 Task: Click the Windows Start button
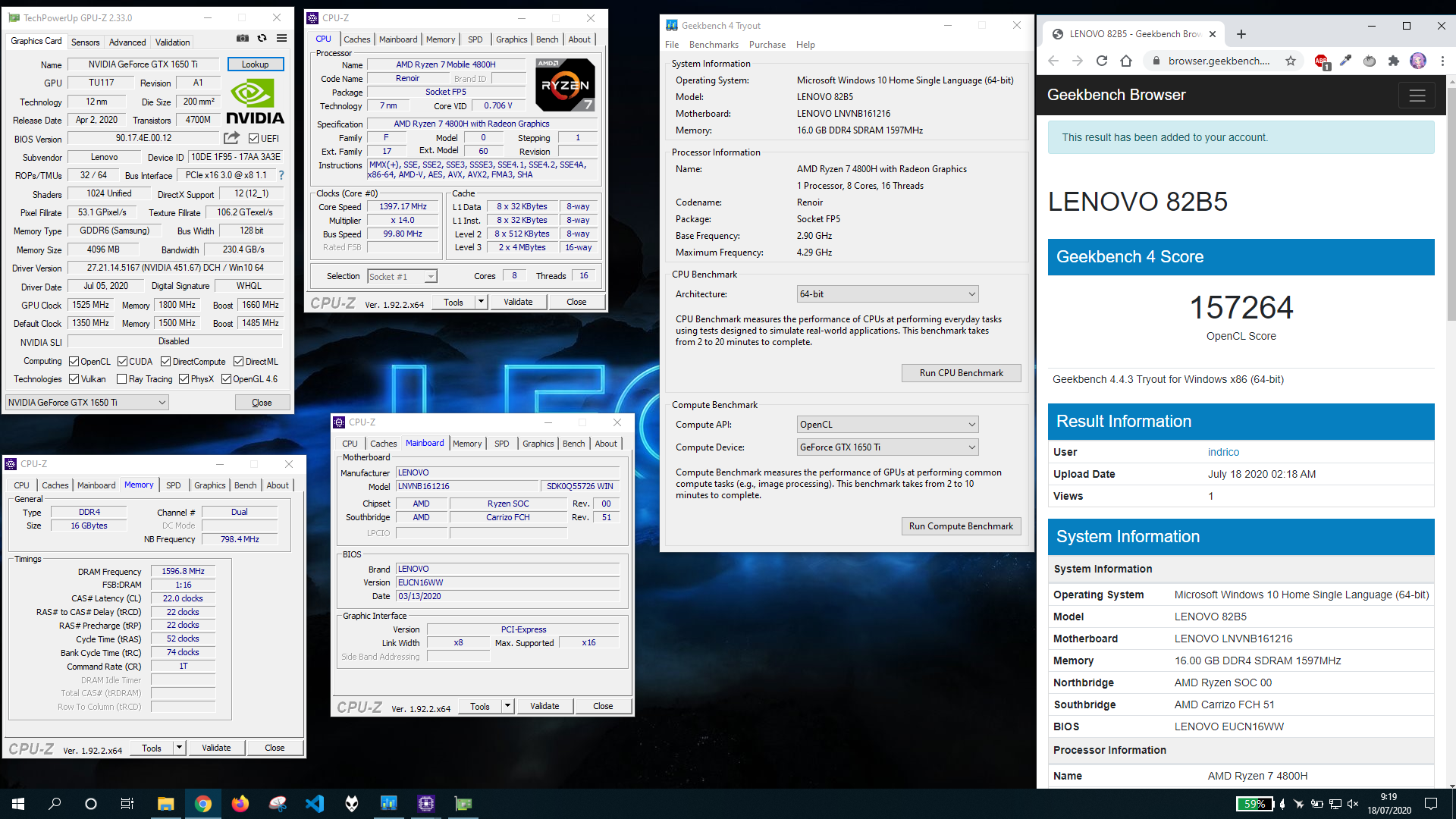coord(18,804)
